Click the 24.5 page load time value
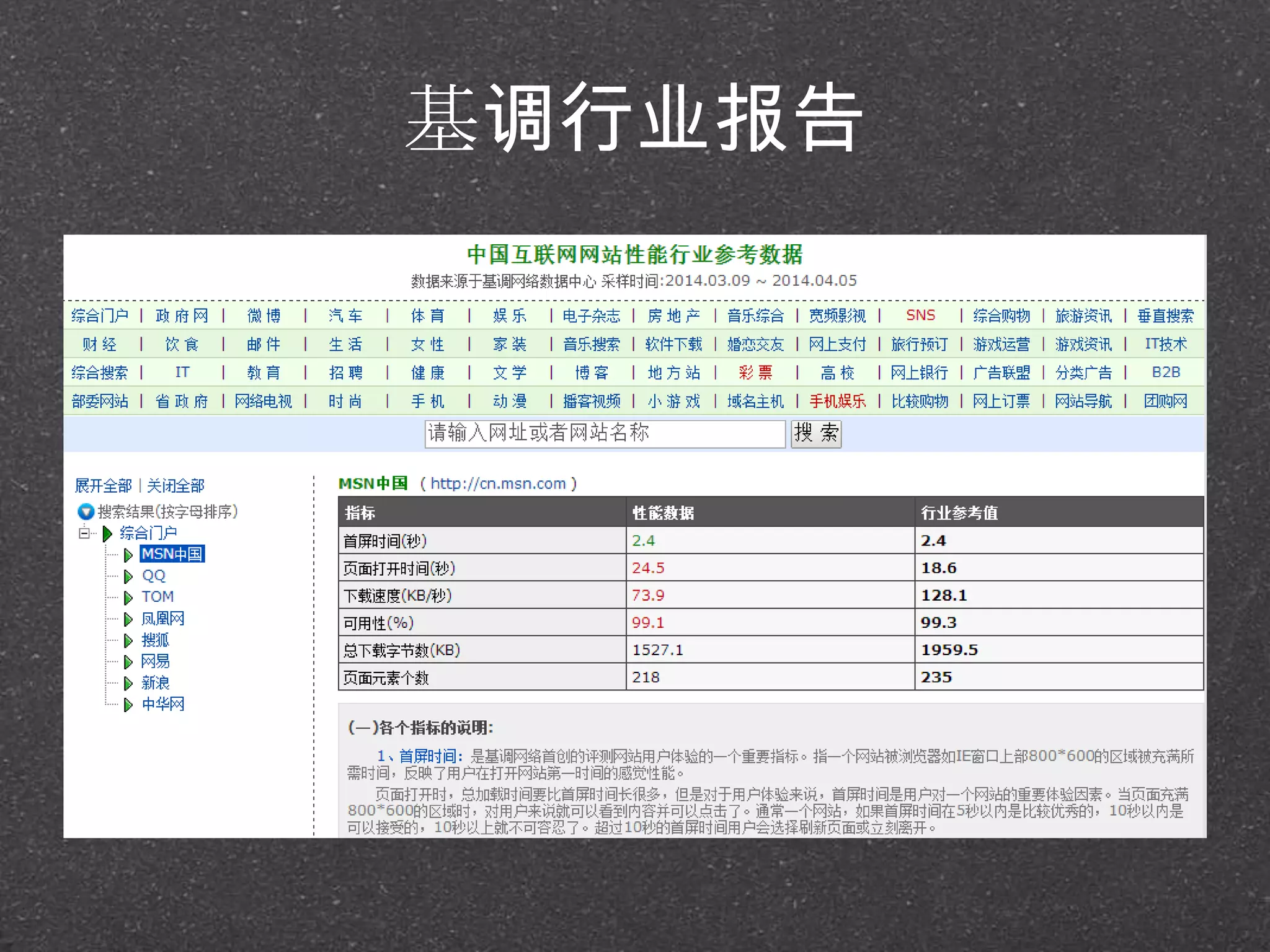 point(648,568)
